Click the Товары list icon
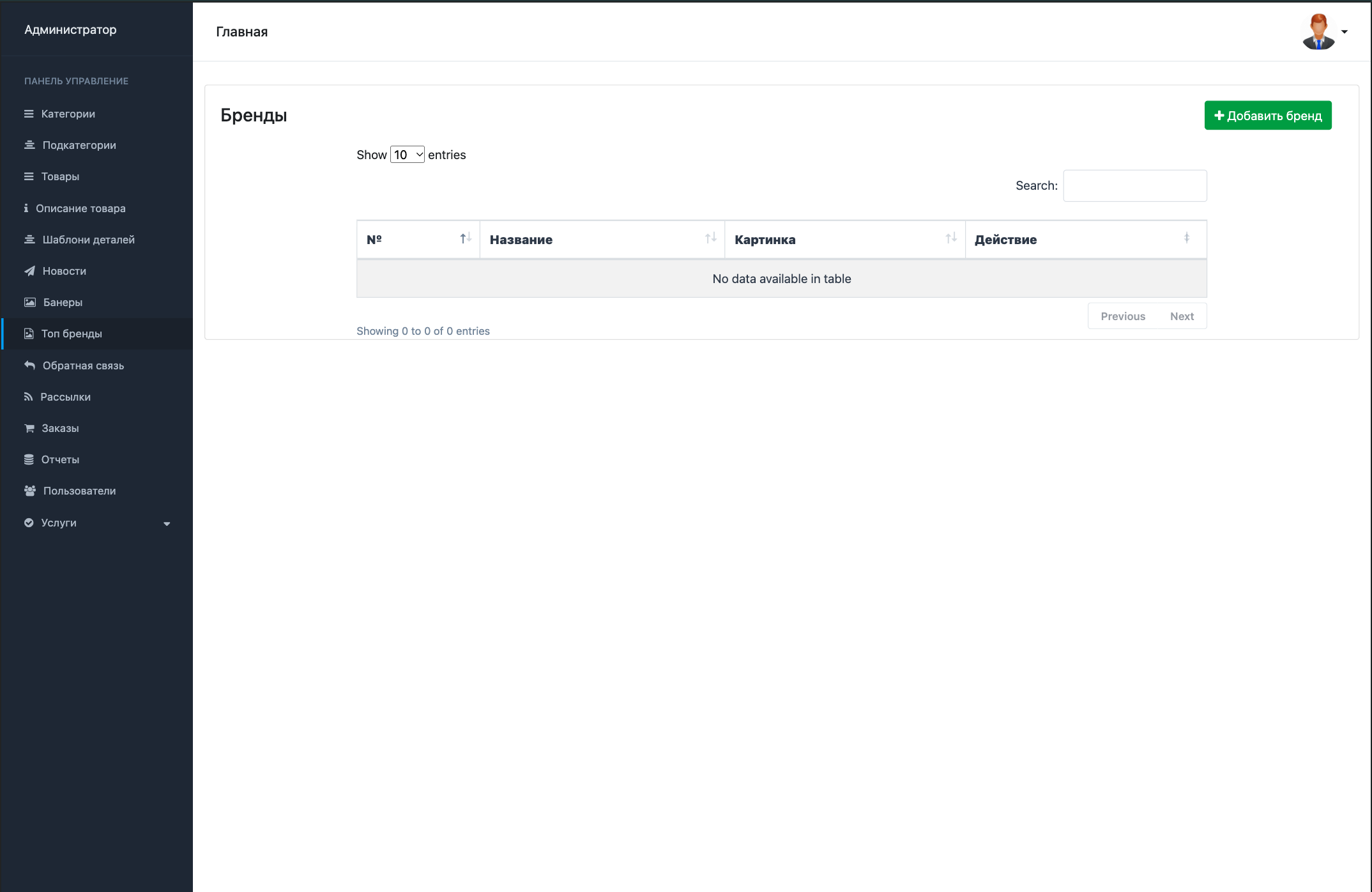Screen dimensions: 1372x892 tap(29, 176)
